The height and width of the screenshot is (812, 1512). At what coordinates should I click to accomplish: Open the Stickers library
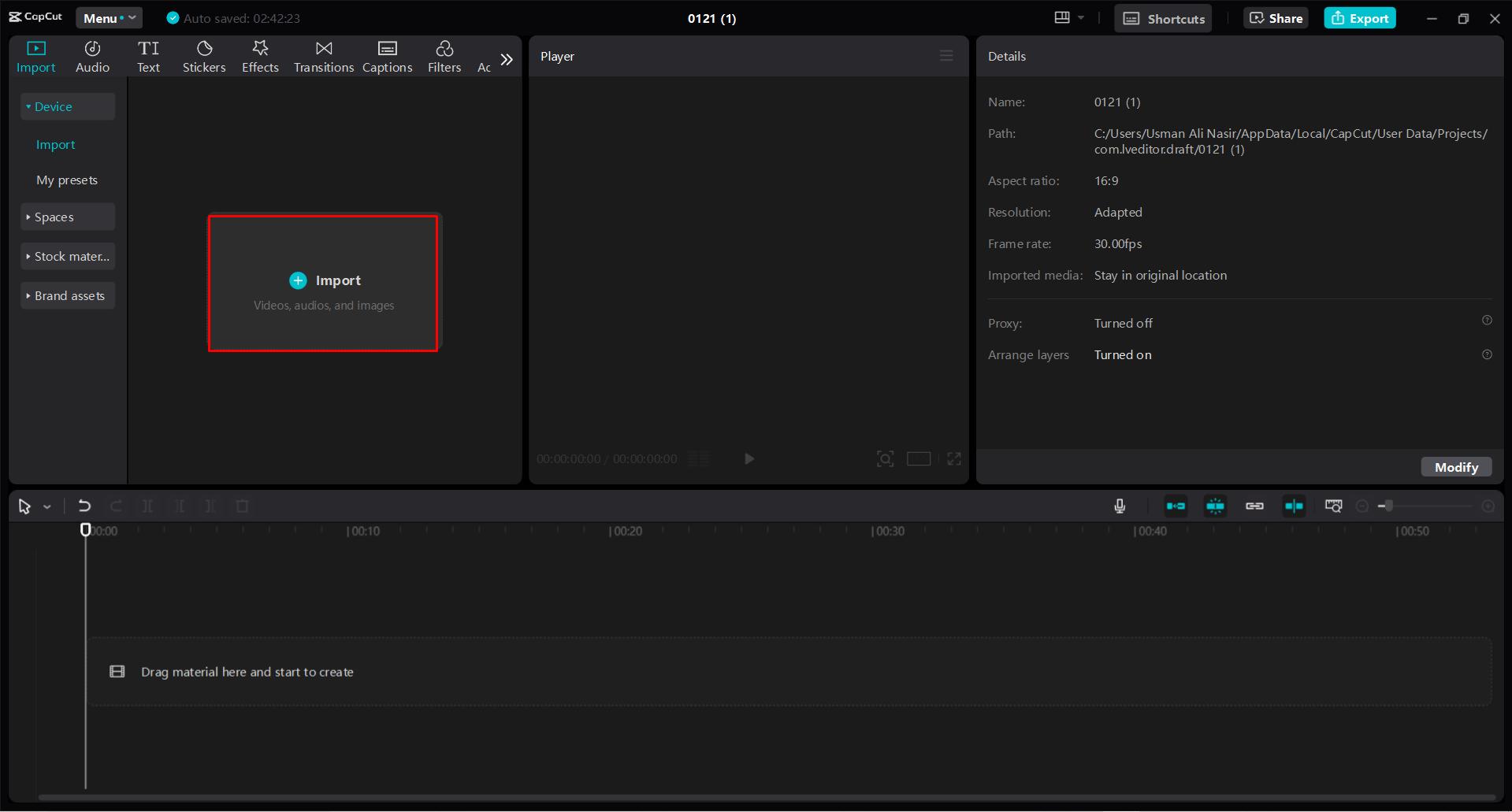(204, 56)
